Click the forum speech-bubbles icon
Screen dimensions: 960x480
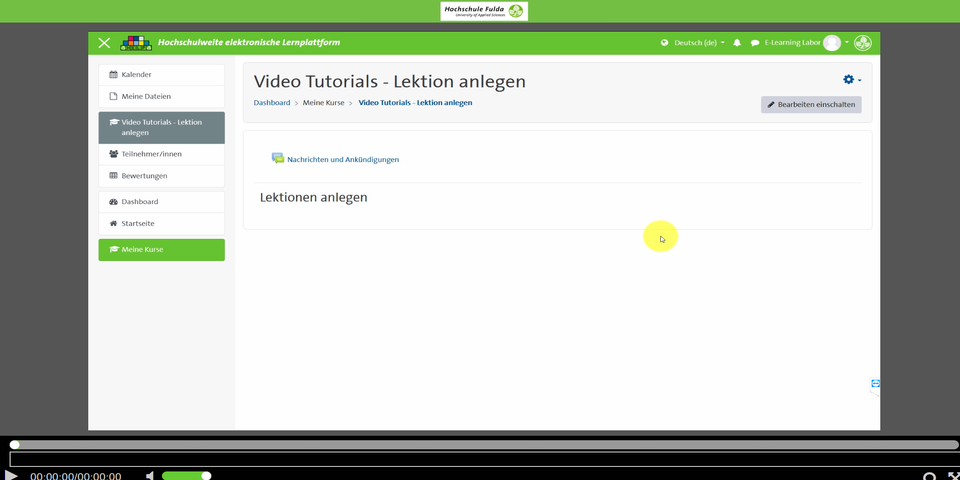coord(278,159)
